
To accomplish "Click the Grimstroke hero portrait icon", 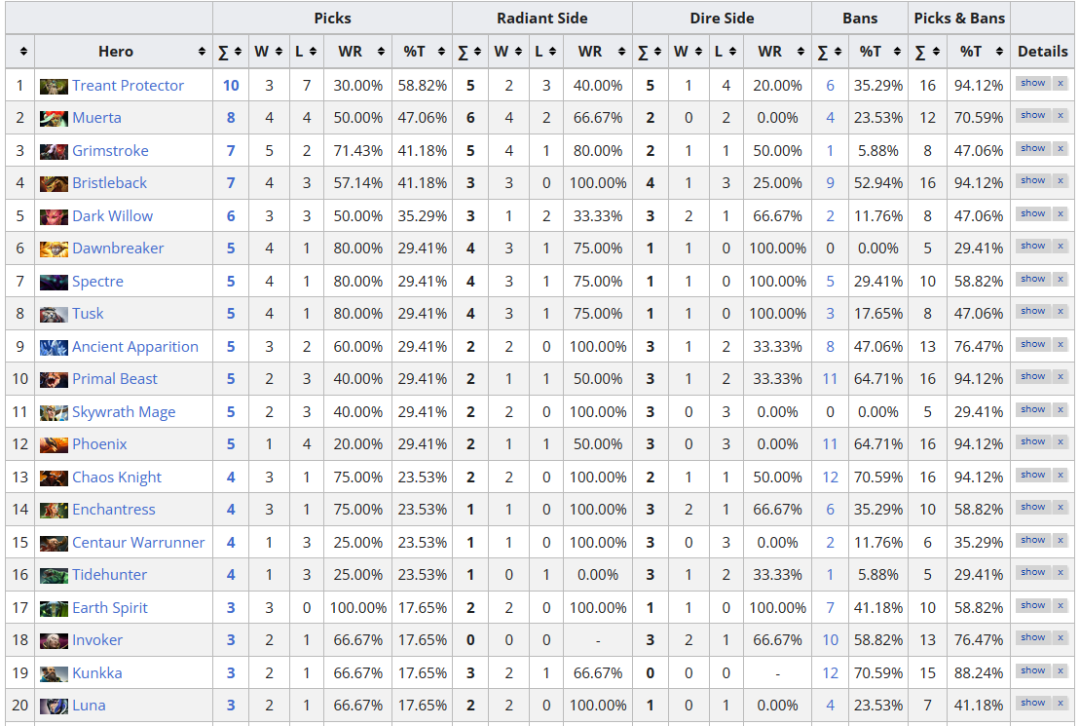I will (x=54, y=152).
